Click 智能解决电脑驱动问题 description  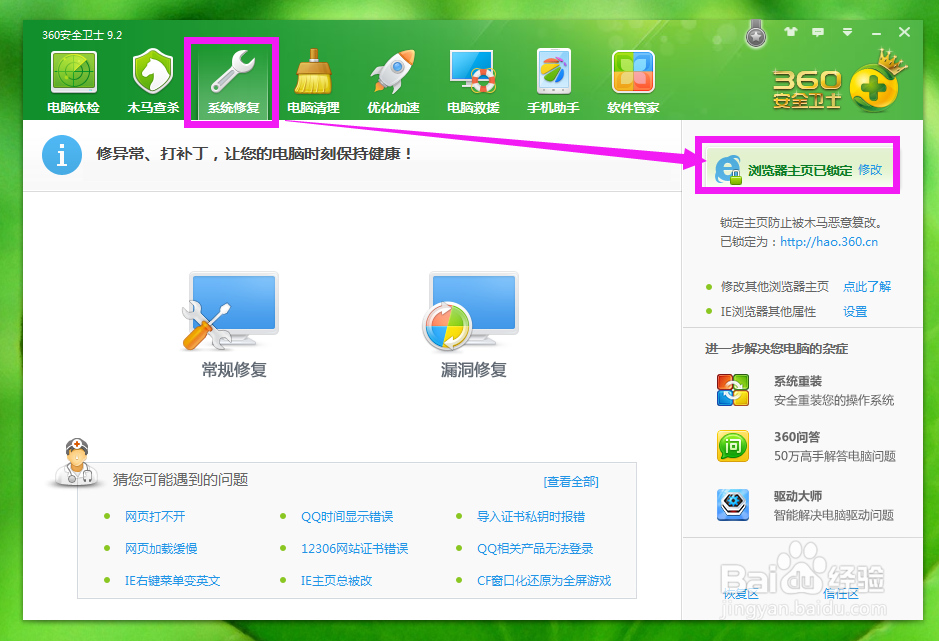point(834,515)
